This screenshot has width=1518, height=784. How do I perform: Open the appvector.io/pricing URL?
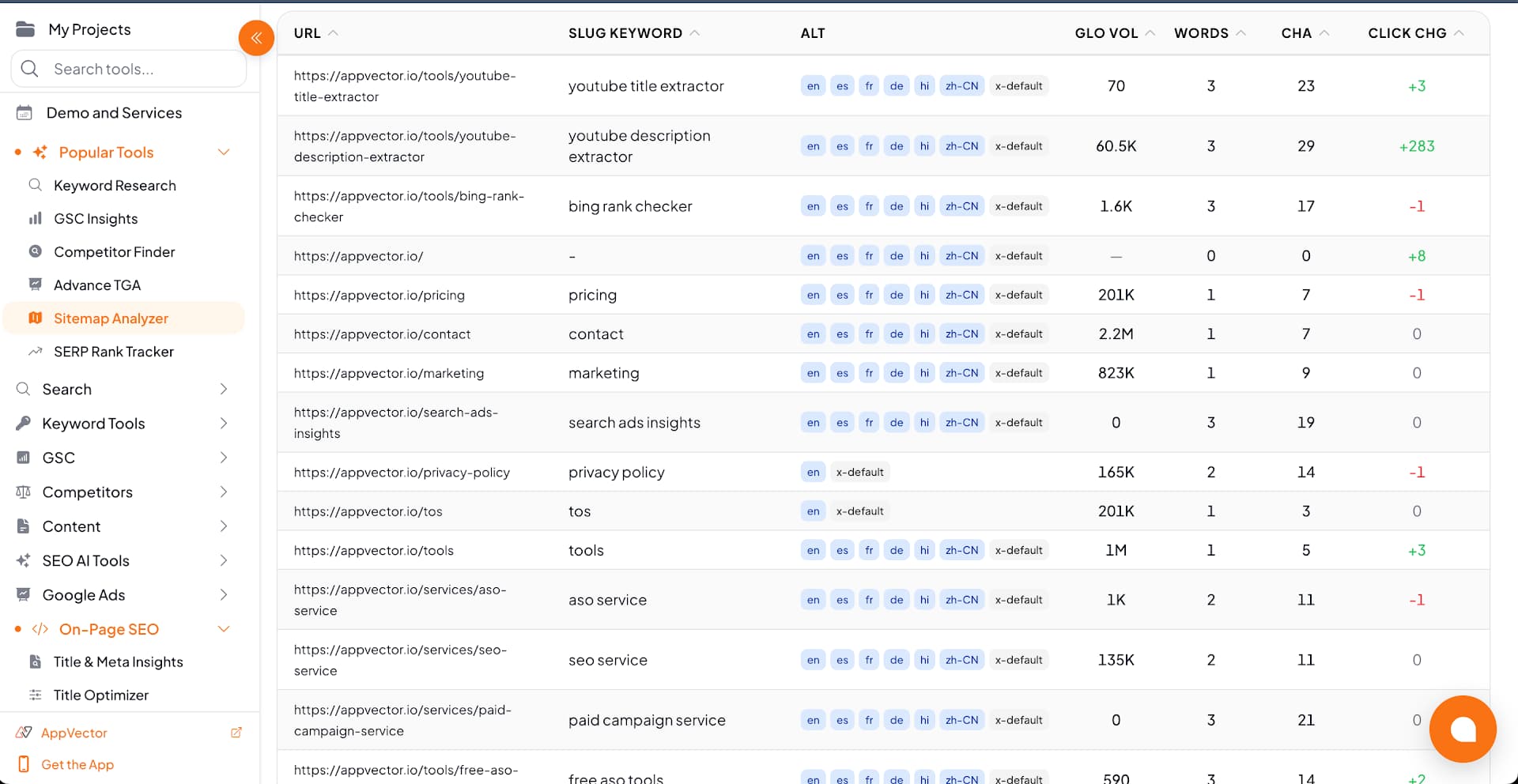pyautogui.click(x=379, y=295)
